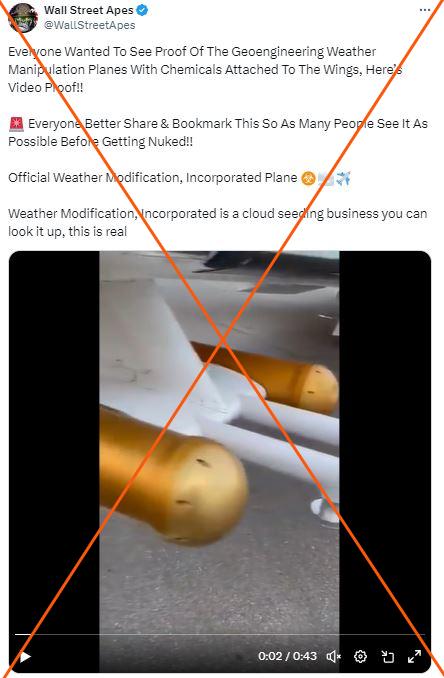This screenshot has height=678, width=444.
Task: Click the "cloud seeding business" closing sentence
Action: point(217,222)
